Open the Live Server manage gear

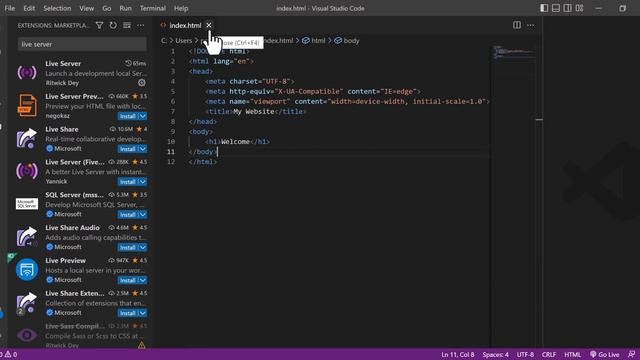142,83
